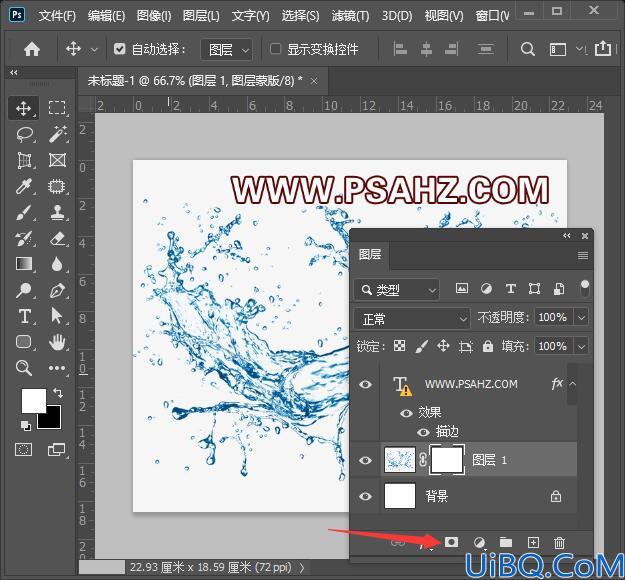Select the Frame tool
Screen dimensions: 625x580
pos(57,160)
